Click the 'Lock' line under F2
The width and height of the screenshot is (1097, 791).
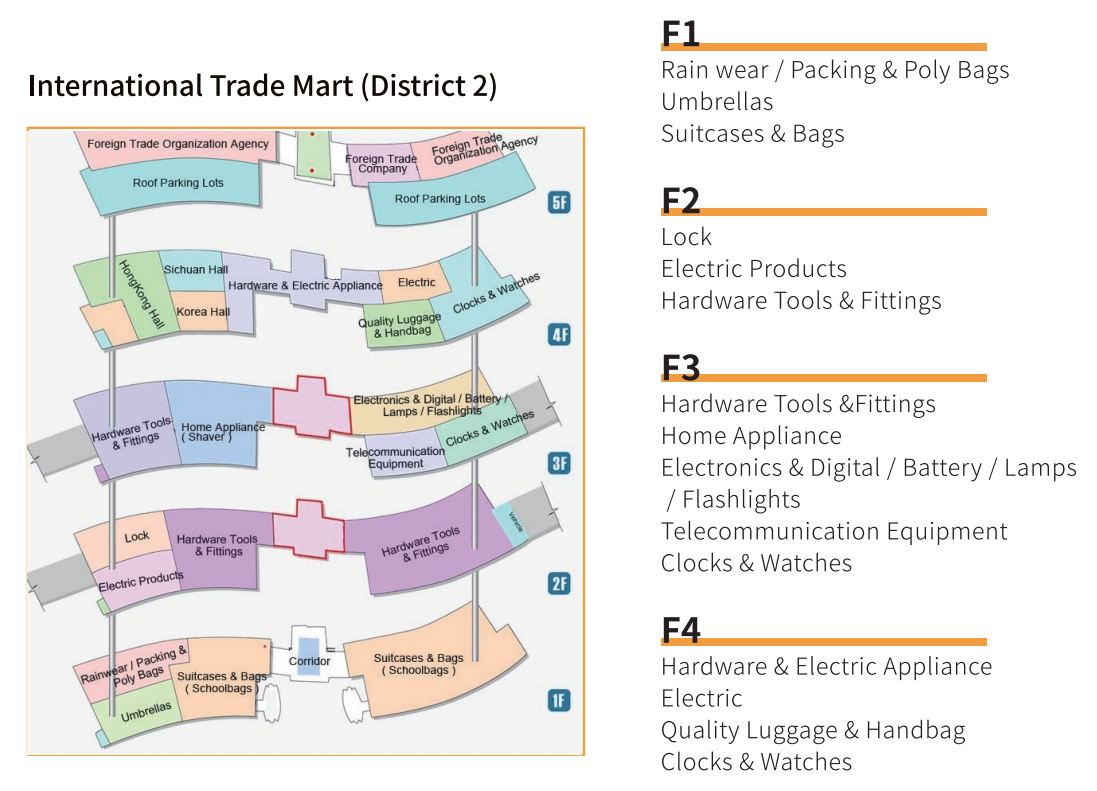pyautogui.click(x=686, y=237)
